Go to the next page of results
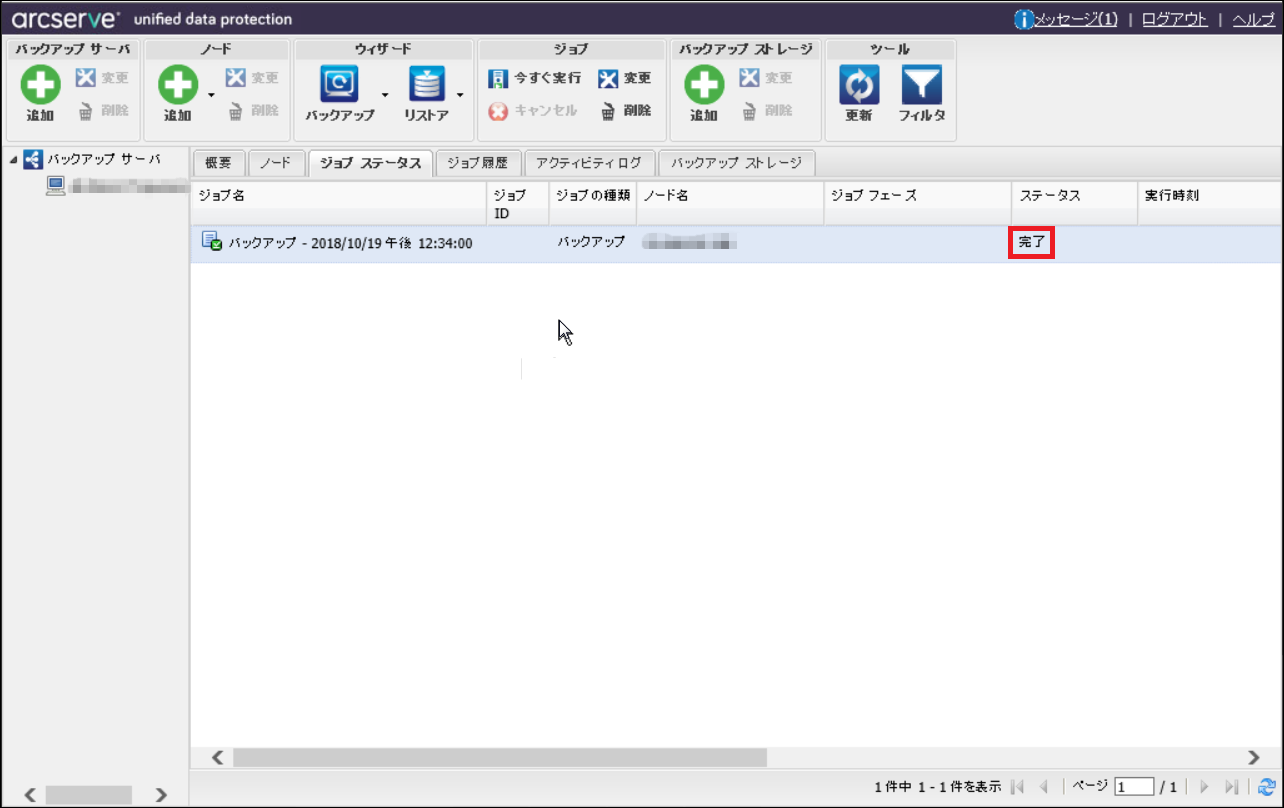 [x=1205, y=787]
